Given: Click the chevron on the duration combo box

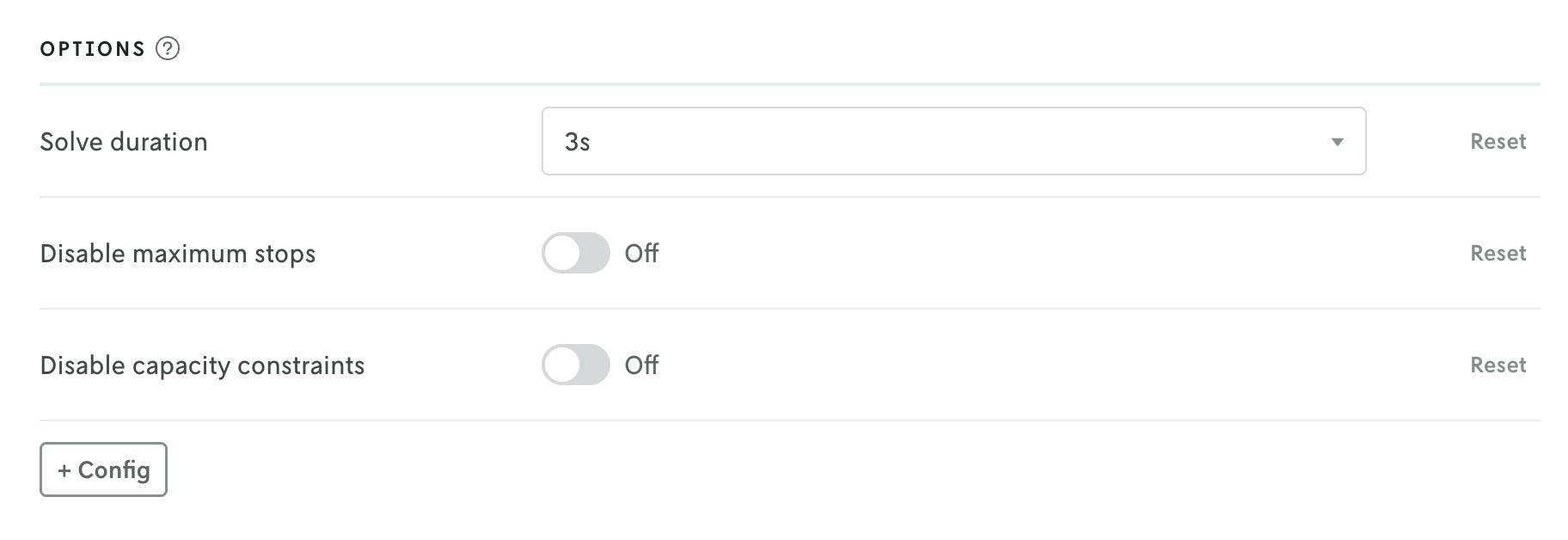Looking at the screenshot, I should pos(1336,141).
